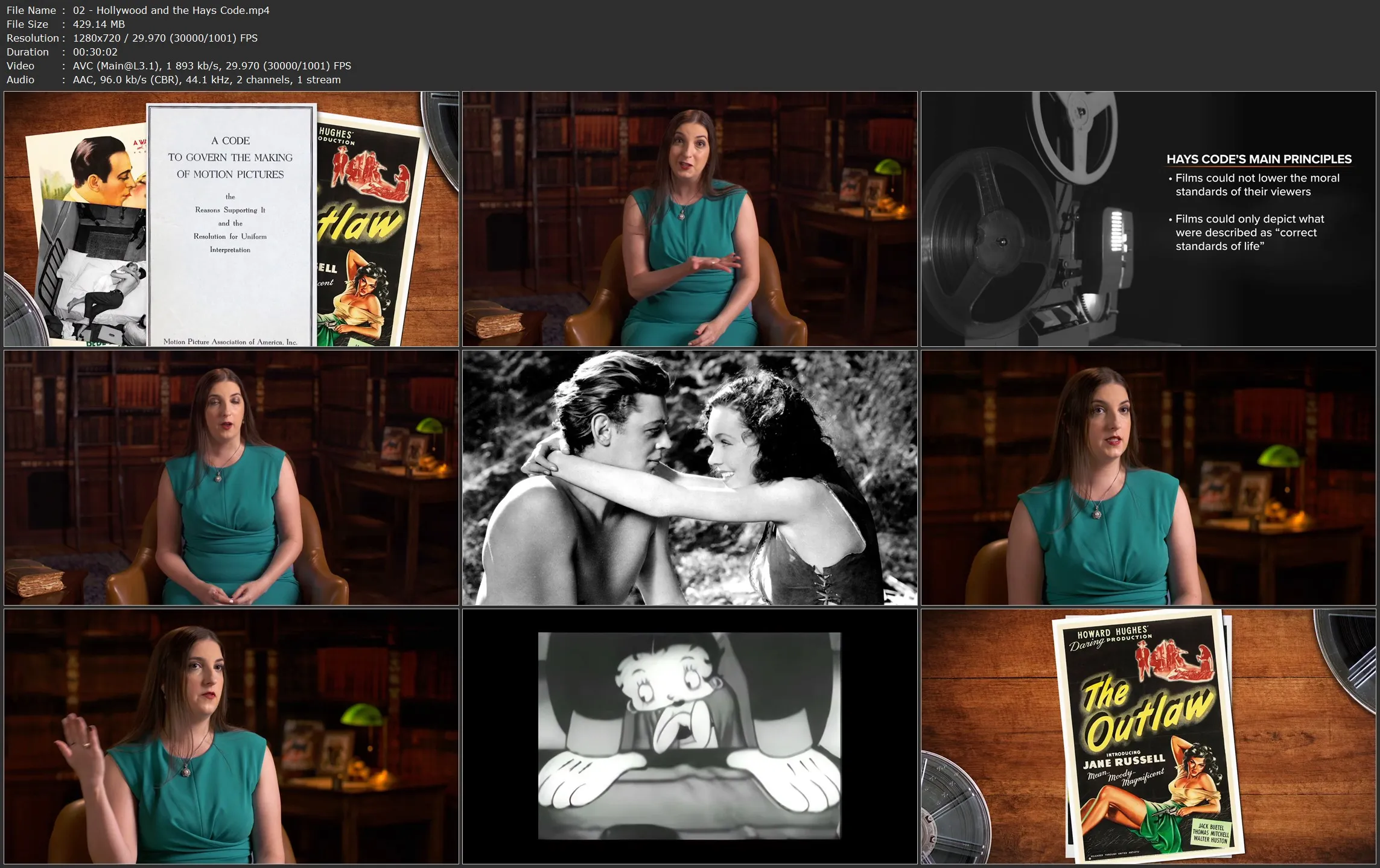Image resolution: width=1380 pixels, height=868 pixels.
Task: Select the video codec line starting 'AVC (Main@L3.1)'
Action: (x=212, y=66)
